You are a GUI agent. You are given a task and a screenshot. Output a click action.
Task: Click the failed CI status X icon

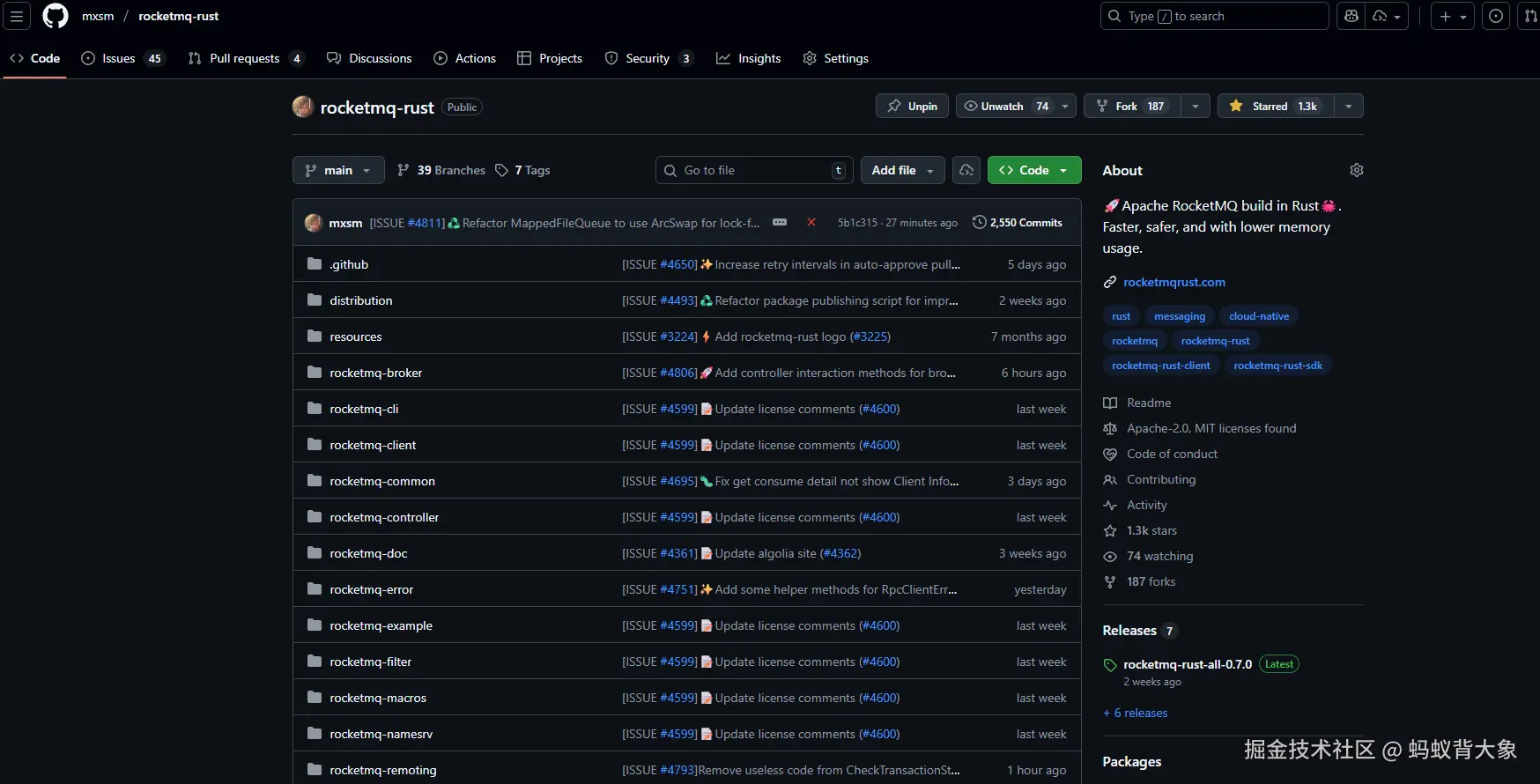coord(811,223)
